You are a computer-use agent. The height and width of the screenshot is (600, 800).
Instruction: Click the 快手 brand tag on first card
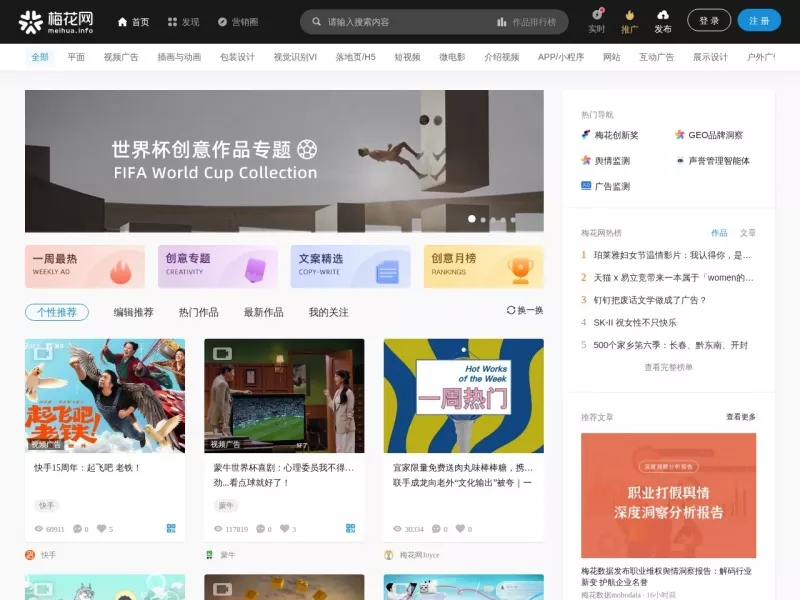pos(46,506)
